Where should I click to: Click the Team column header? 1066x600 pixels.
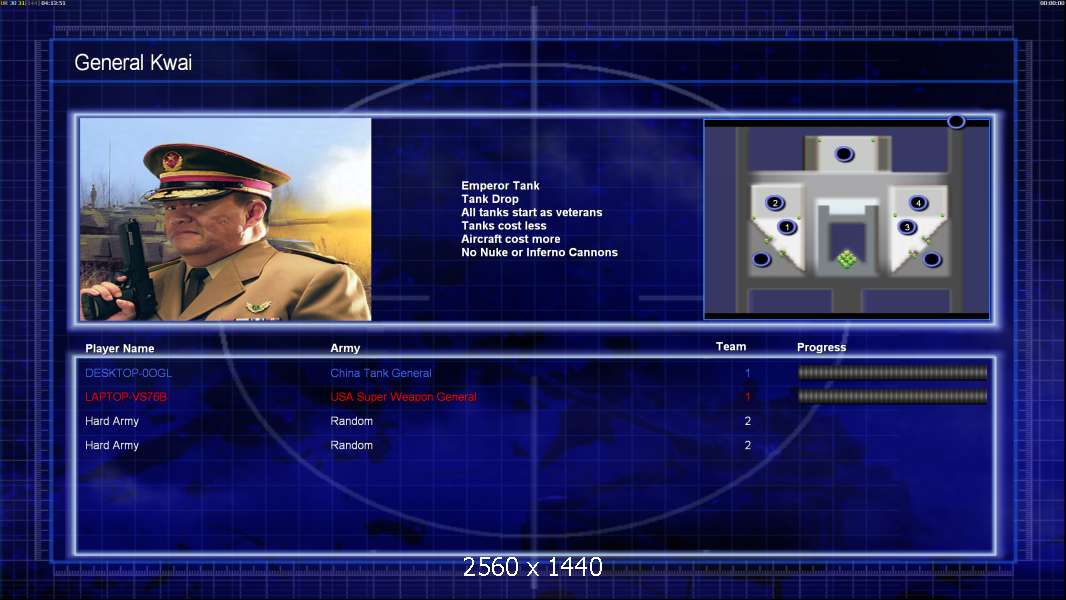coord(731,347)
